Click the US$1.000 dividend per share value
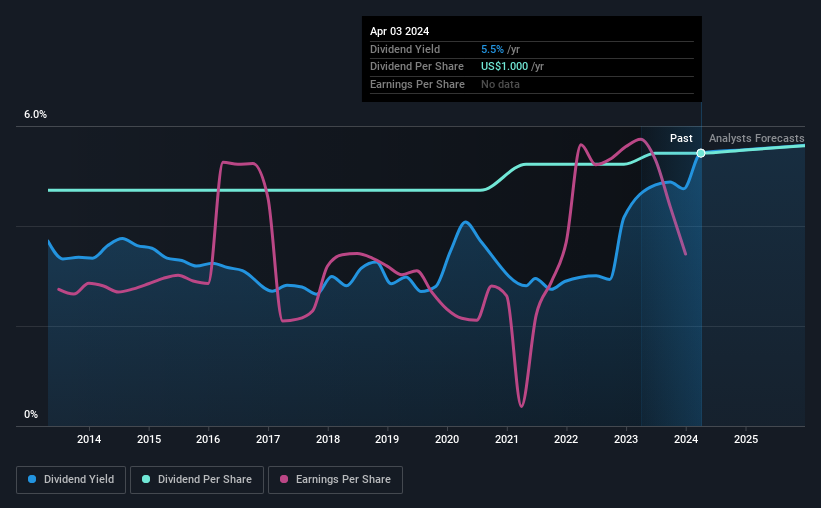The image size is (821, 508). click(504, 67)
